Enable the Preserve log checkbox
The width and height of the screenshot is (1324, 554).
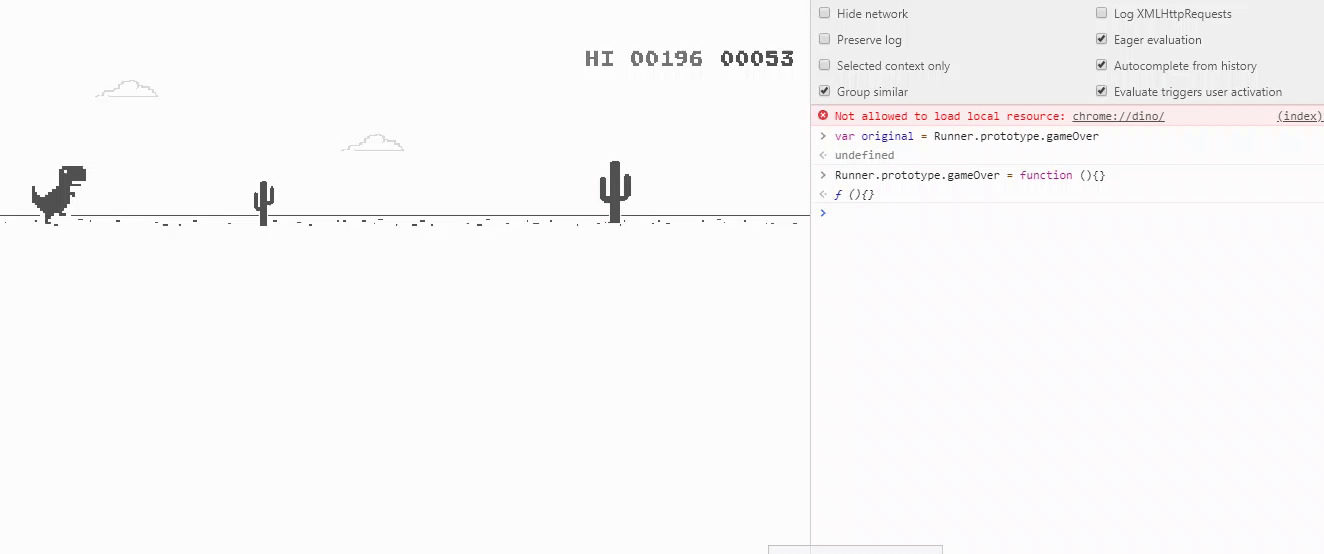(825, 40)
